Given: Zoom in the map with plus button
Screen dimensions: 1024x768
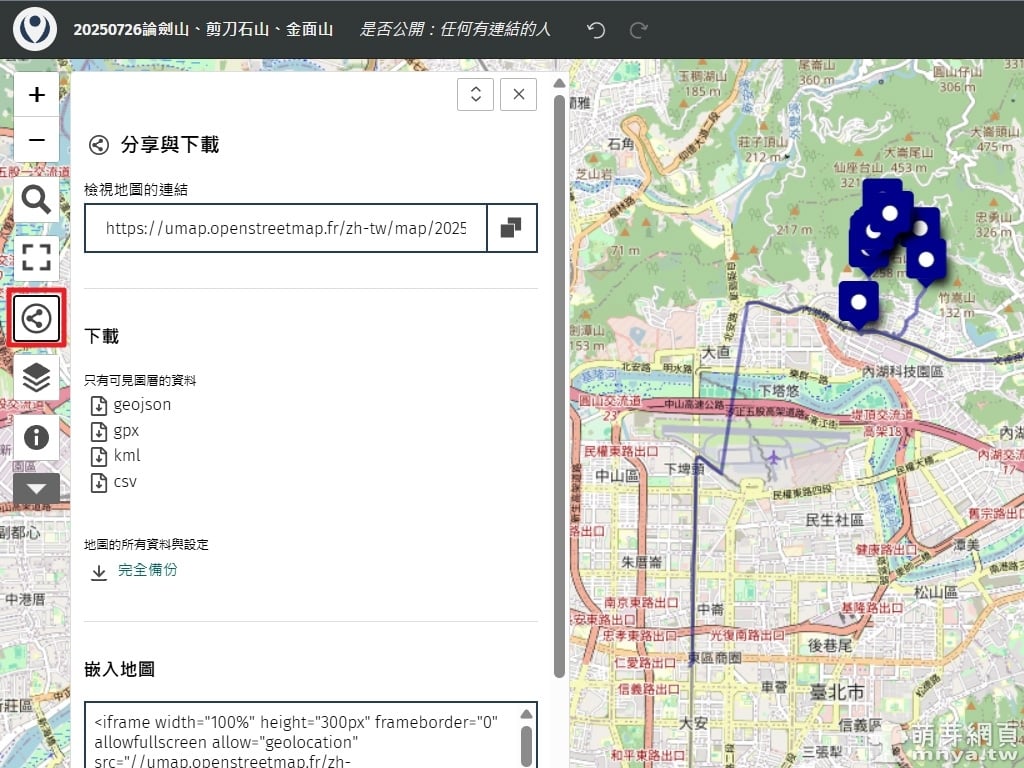Looking at the screenshot, I should coord(37,95).
